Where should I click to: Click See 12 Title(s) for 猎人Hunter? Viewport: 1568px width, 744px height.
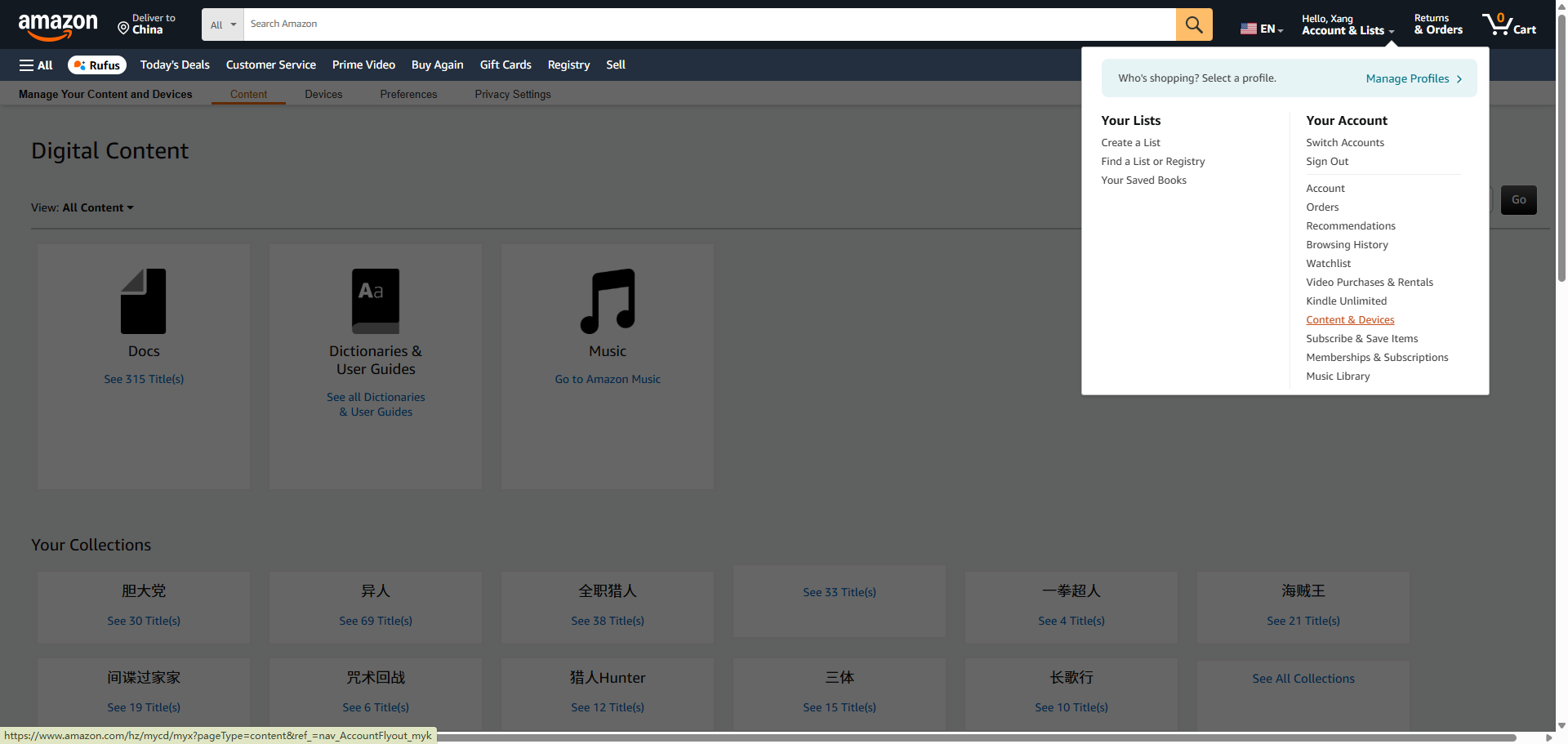pyautogui.click(x=608, y=707)
